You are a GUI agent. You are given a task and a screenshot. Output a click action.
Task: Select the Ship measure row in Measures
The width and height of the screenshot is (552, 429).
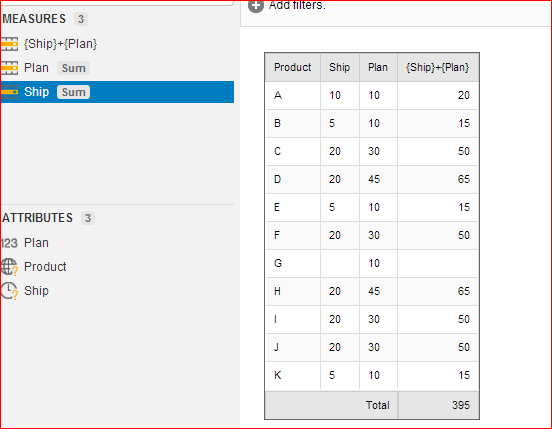pos(117,92)
